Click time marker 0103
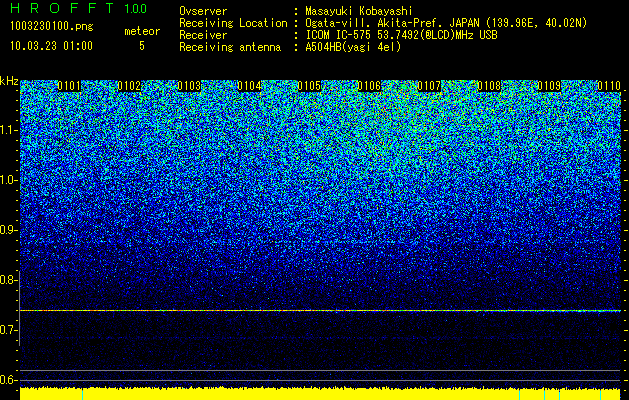The width and height of the screenshot is (629, 400). (189, 86)
